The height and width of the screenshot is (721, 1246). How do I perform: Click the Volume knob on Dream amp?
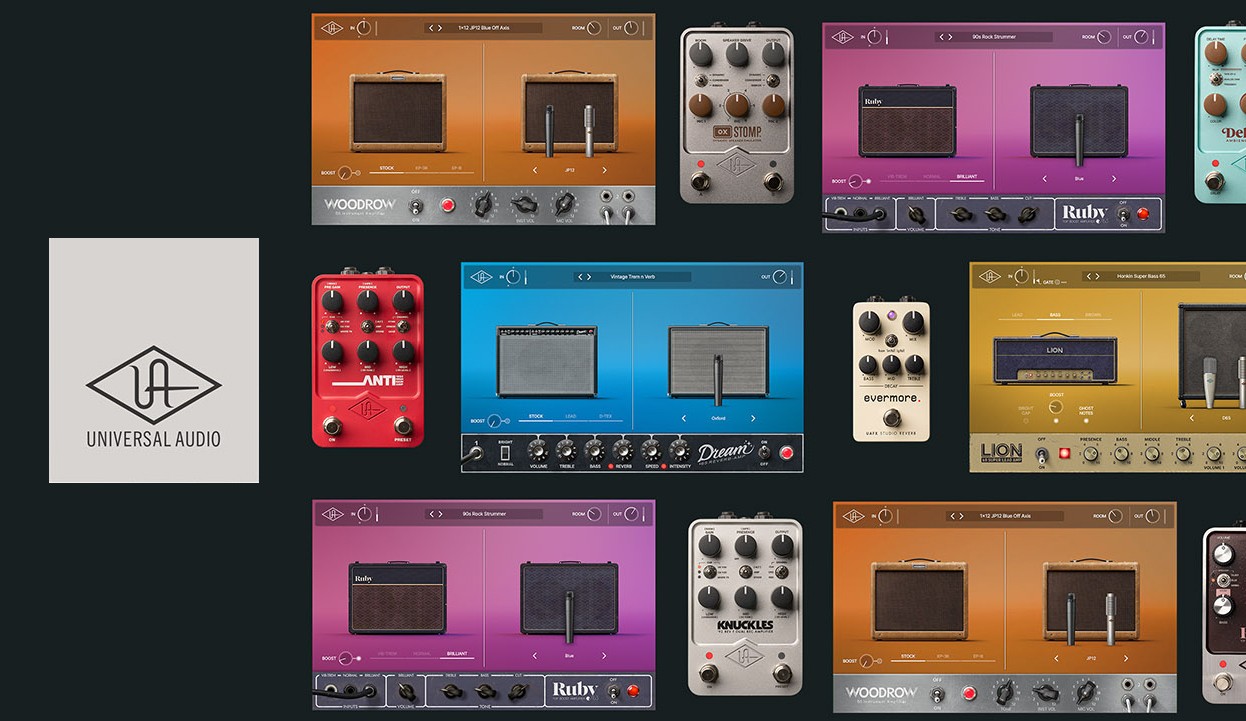point(538,449)
